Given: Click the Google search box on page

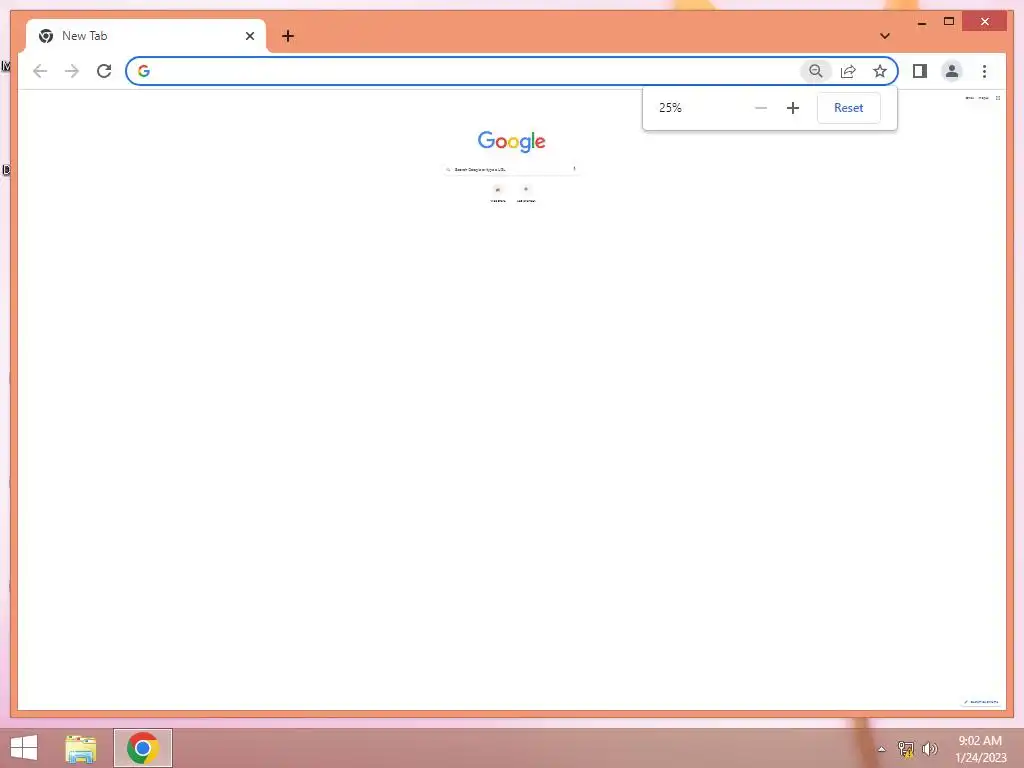Looking at the screenshot, I should (511, 169).
